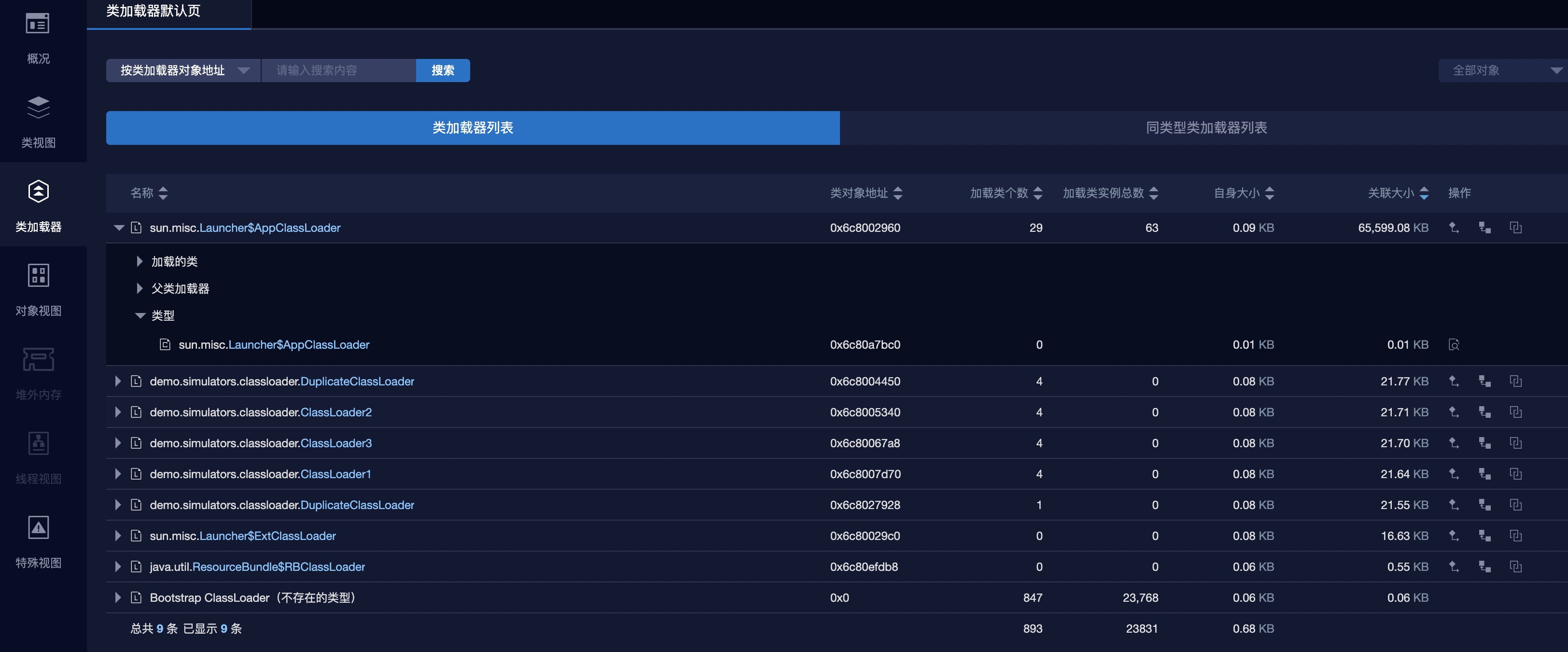Click view icon for type row 0x6c80a7bc0

point(1454,344)
